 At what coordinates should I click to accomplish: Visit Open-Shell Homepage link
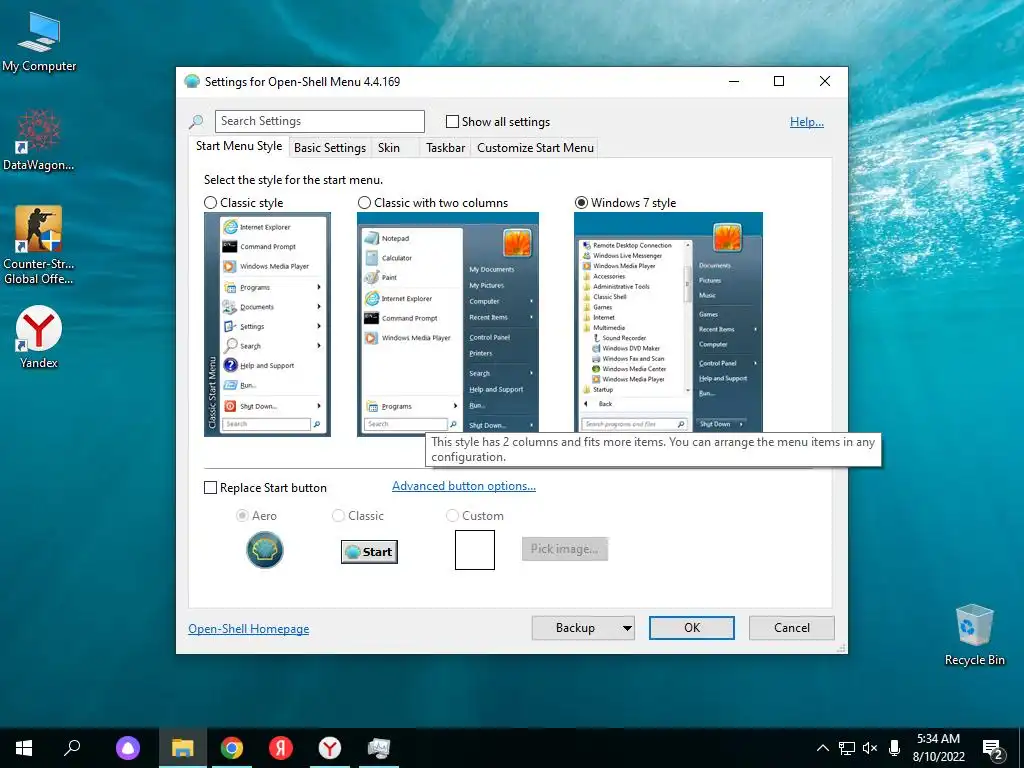tap(249, 628)
